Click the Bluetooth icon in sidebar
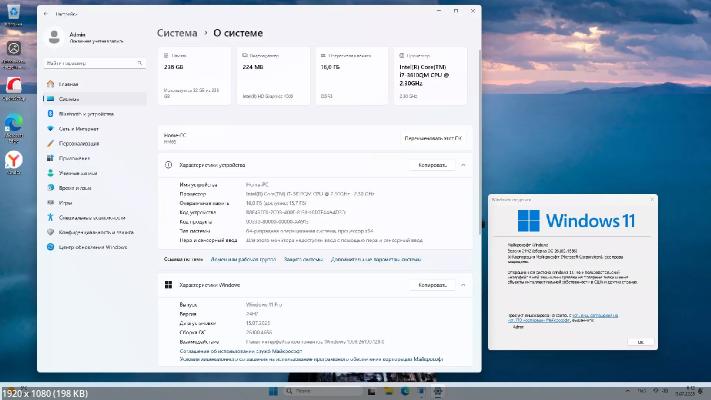The height and width of the screenshot is (400, 711). point(50,114)
